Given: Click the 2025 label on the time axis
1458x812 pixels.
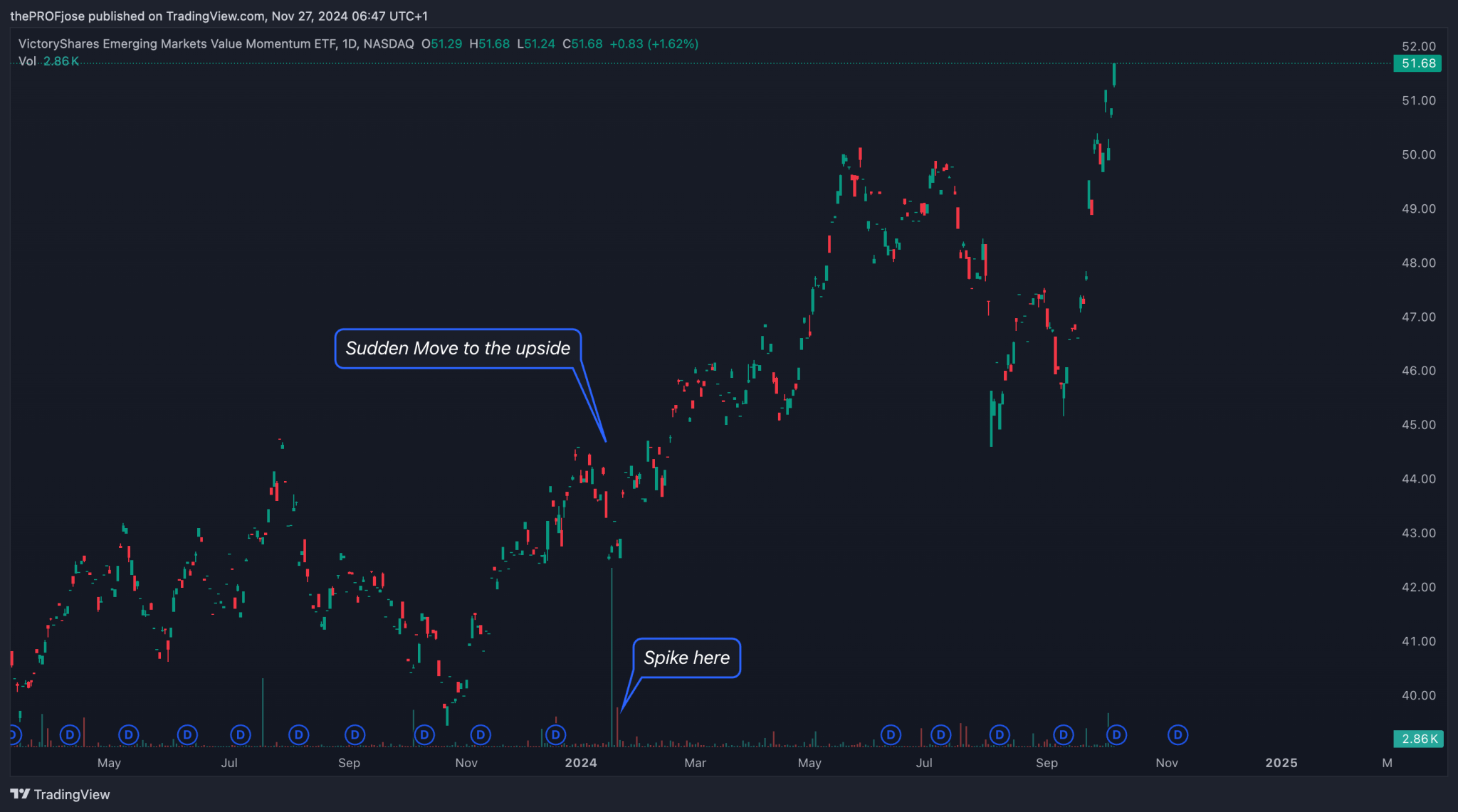Looking at the screenshot, I should click(1281, 762).
